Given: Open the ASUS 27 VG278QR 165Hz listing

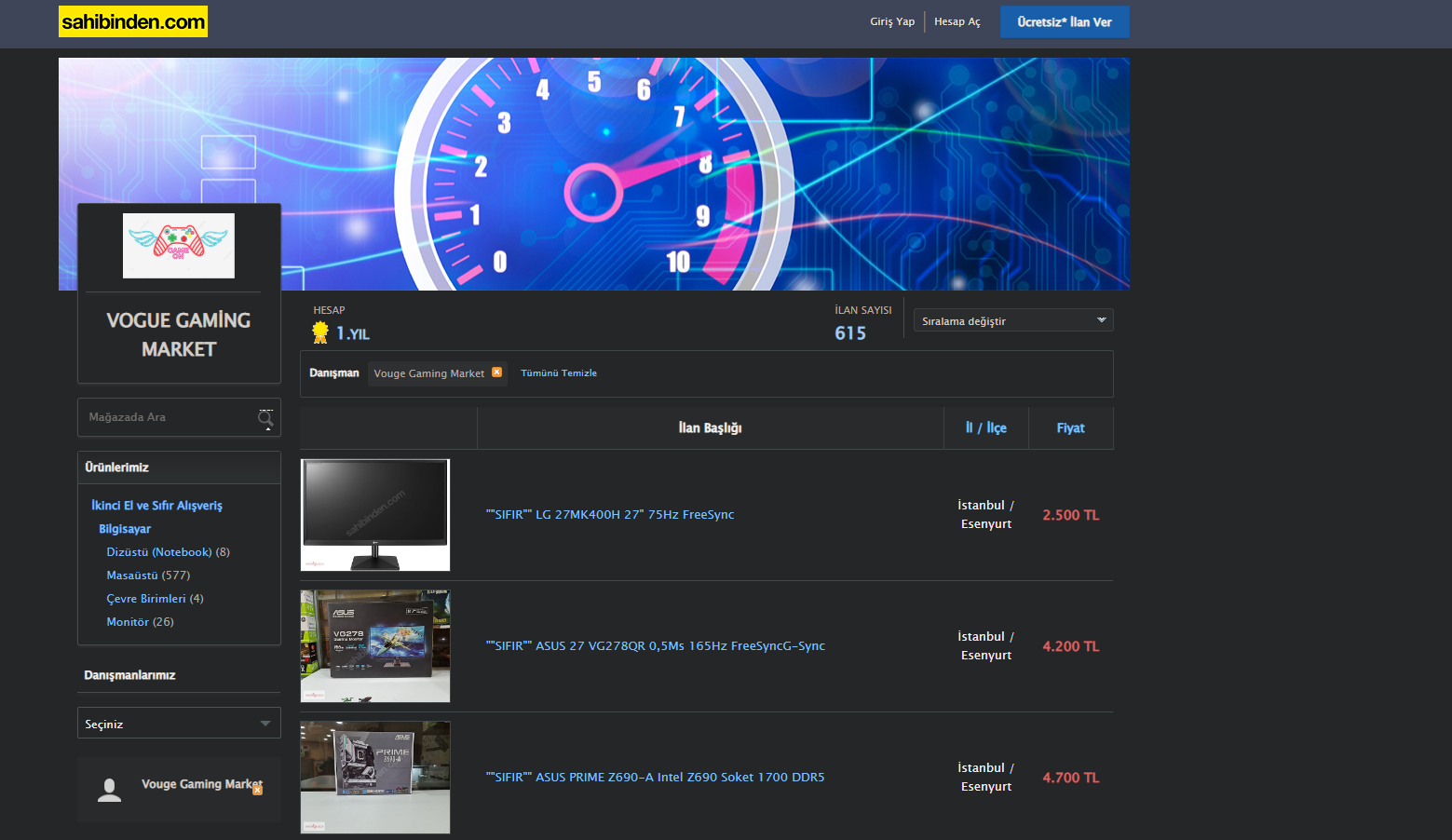Looking at the screenshot, I should [x=656, y=645].
